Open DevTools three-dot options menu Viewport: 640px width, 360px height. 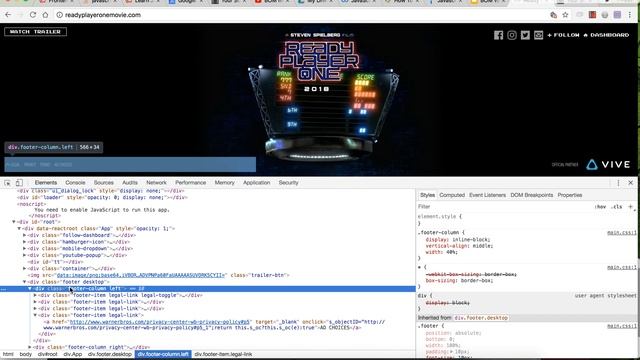(618, 183)
